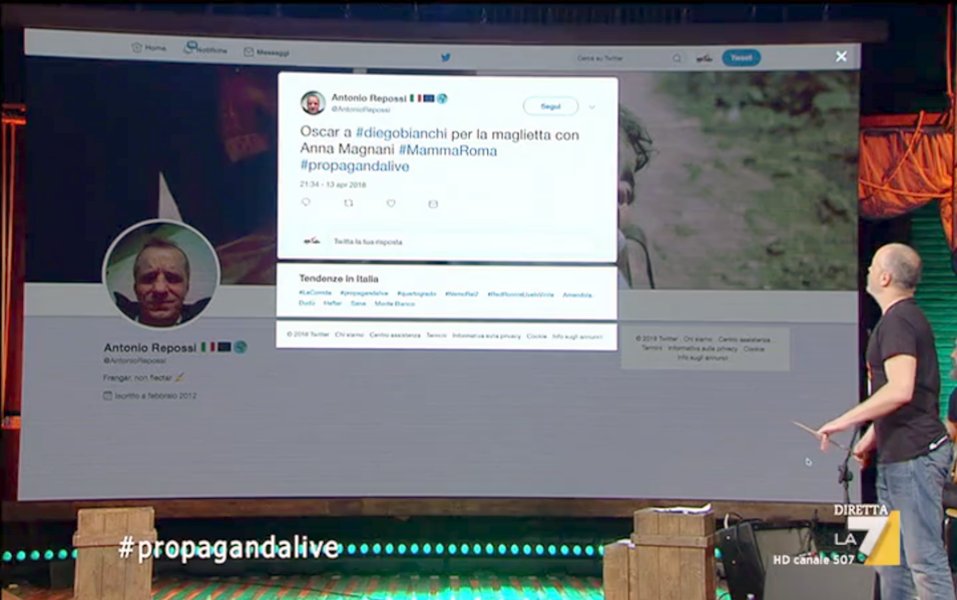This screenshot has height=600, width=957.
Task: Open the #diegobianchi hashtag
Action: tap(401, 133)
